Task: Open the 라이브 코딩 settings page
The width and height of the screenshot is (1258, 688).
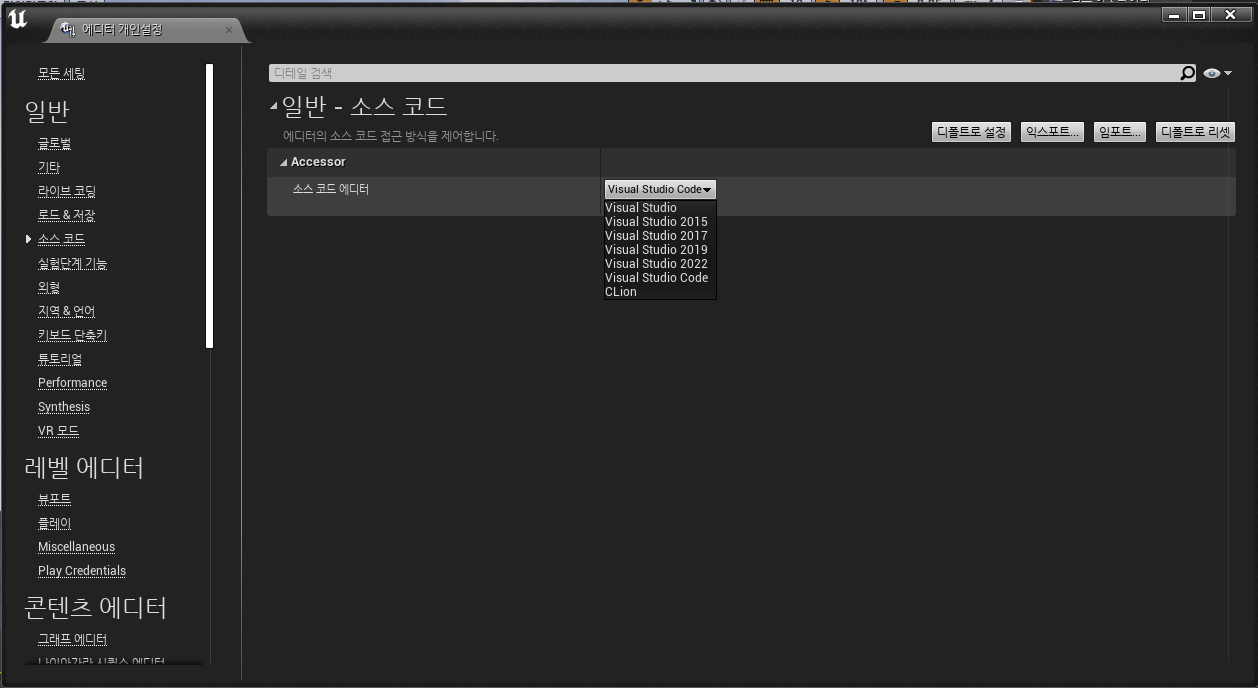Action: pos(67,191)
